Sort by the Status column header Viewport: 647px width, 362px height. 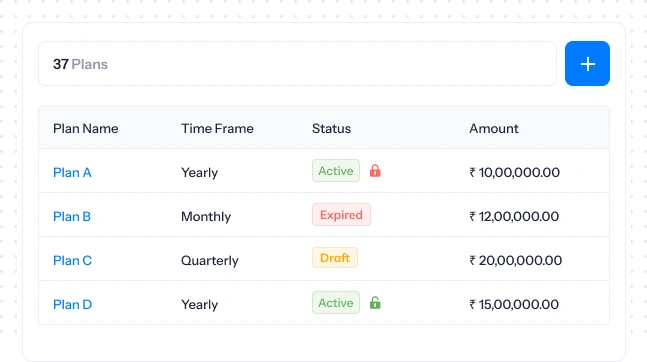tap(331, 128)
